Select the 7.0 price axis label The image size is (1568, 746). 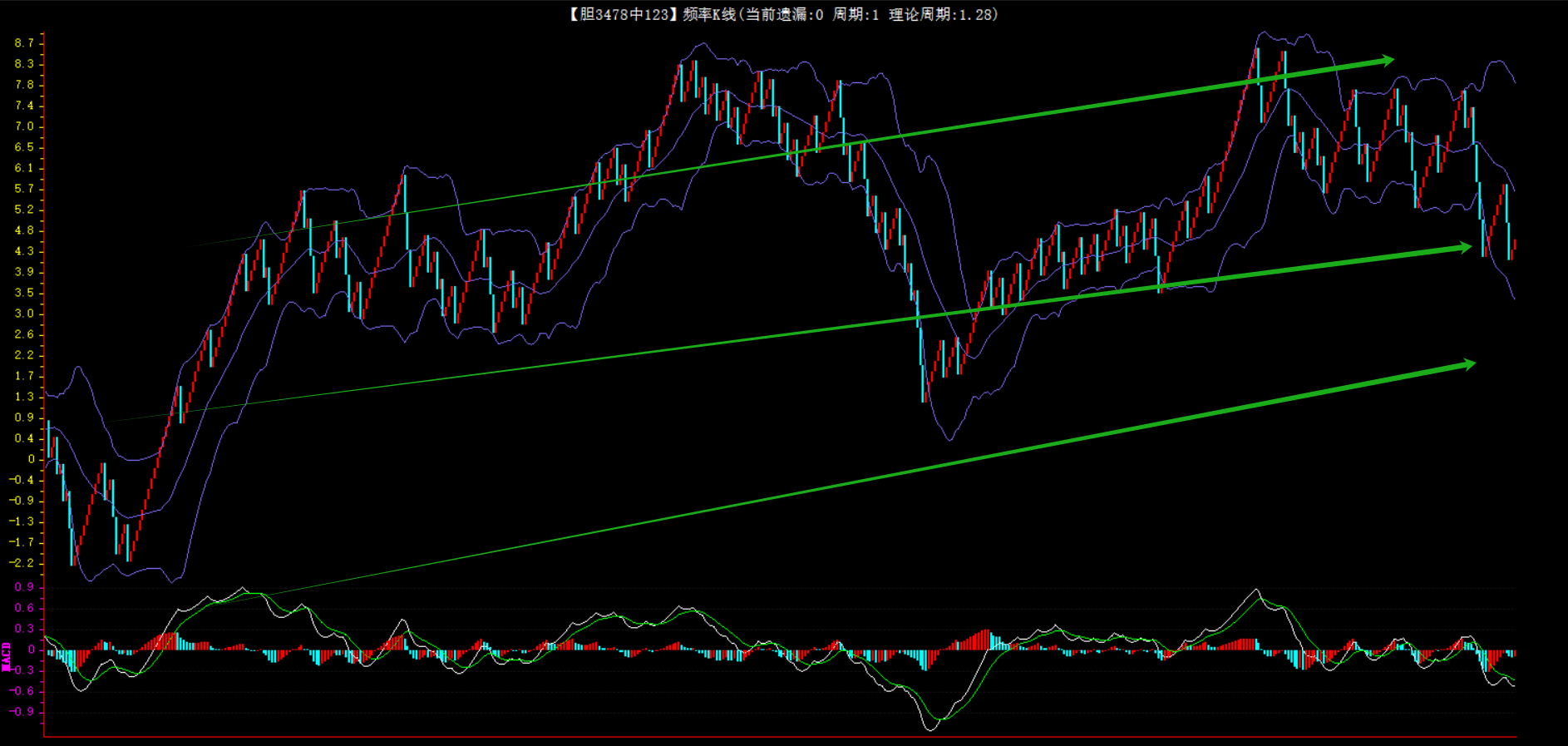click(x=24, y=126)
